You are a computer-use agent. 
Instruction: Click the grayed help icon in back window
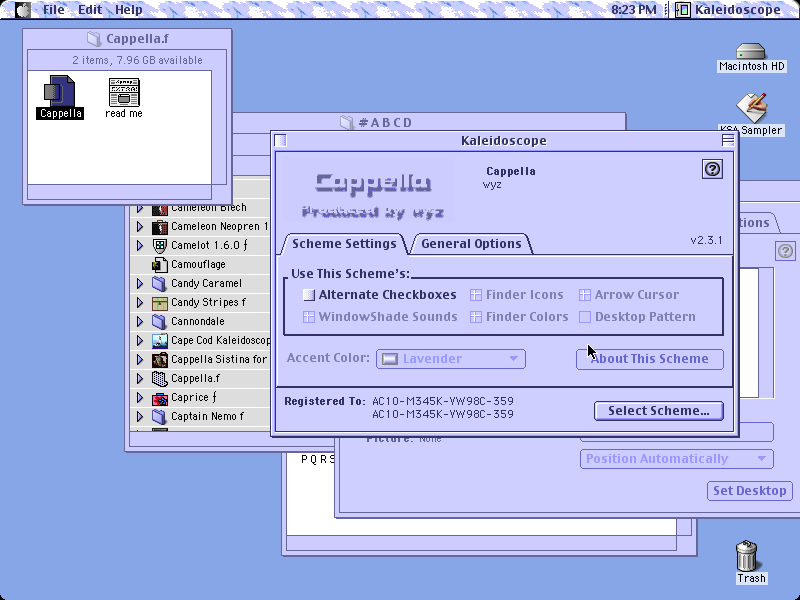(785, 251)
